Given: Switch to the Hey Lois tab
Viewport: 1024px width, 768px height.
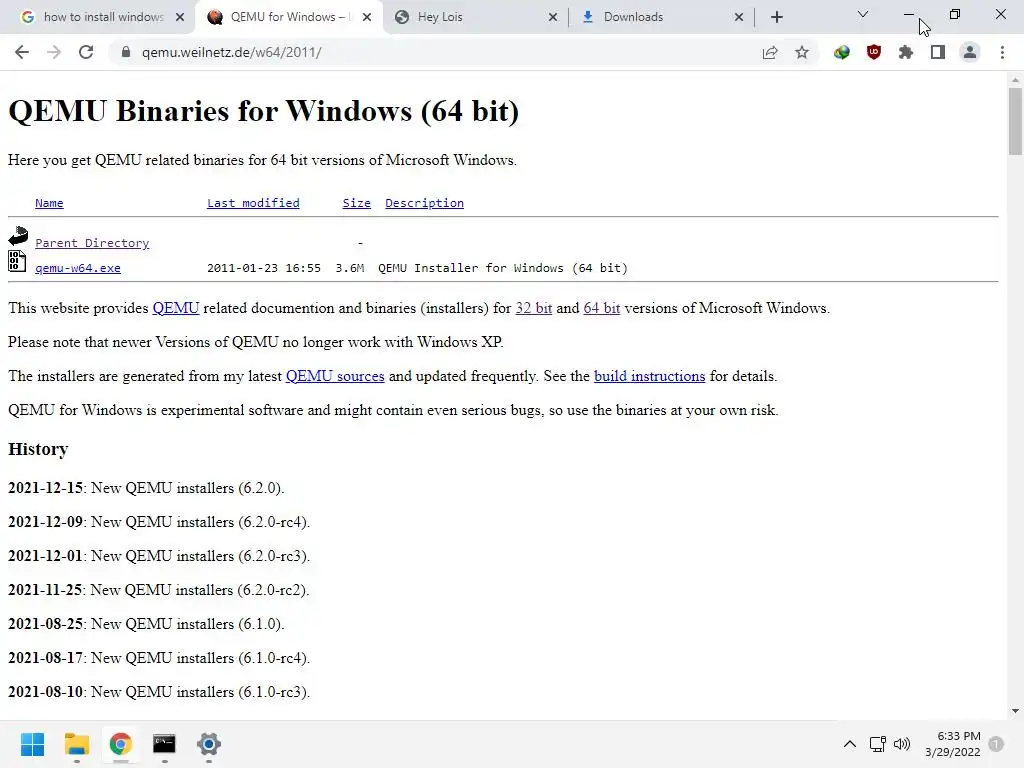Looking at the screenshot, I should (475, 17).
